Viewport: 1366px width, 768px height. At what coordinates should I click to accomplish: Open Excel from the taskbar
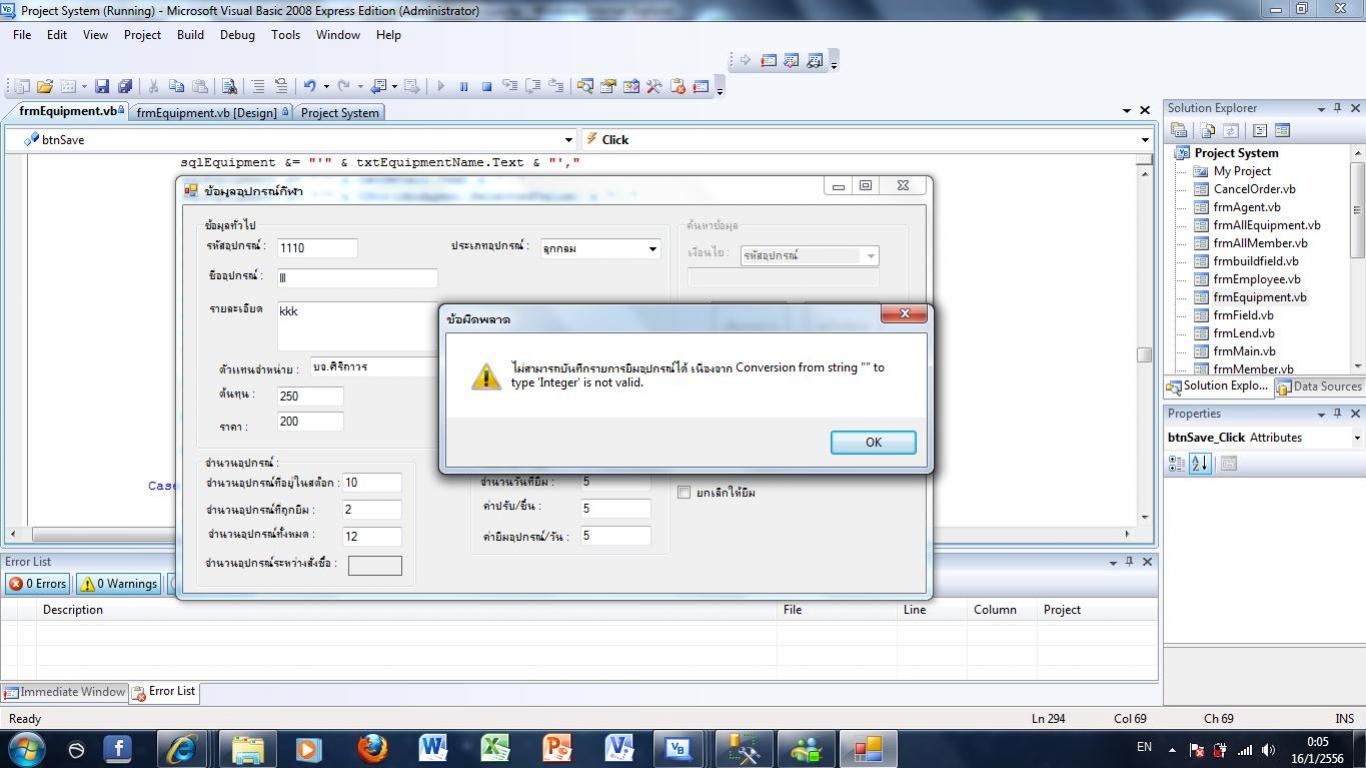[x=495, y=748]
